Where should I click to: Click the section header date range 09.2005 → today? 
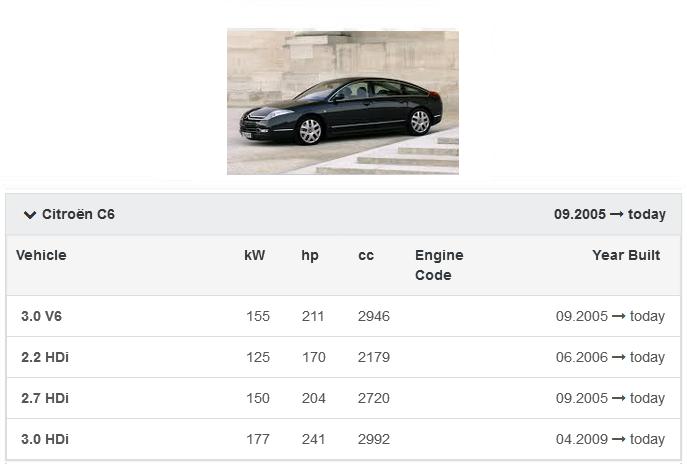609,215
